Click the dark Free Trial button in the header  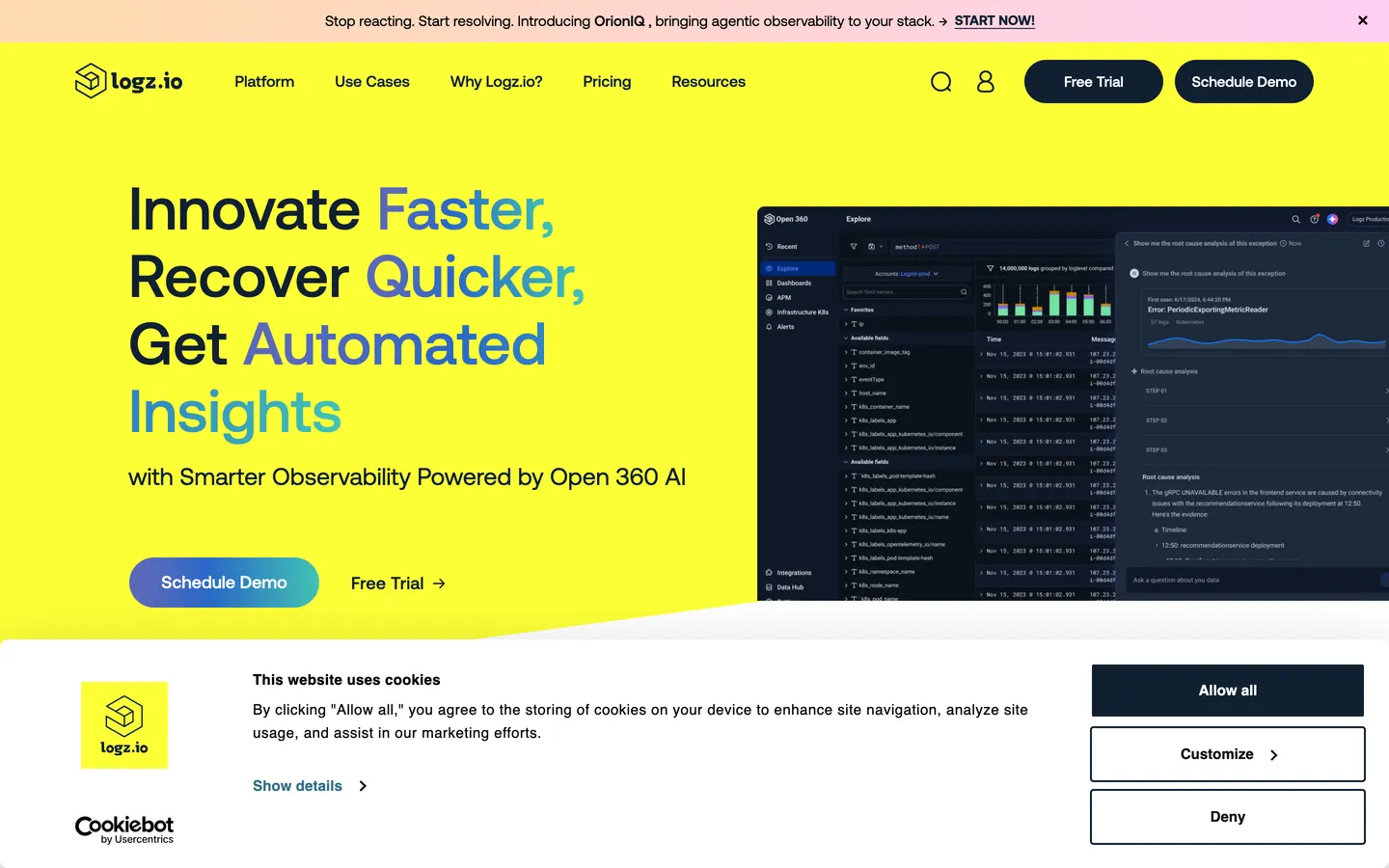(1094, 82)
